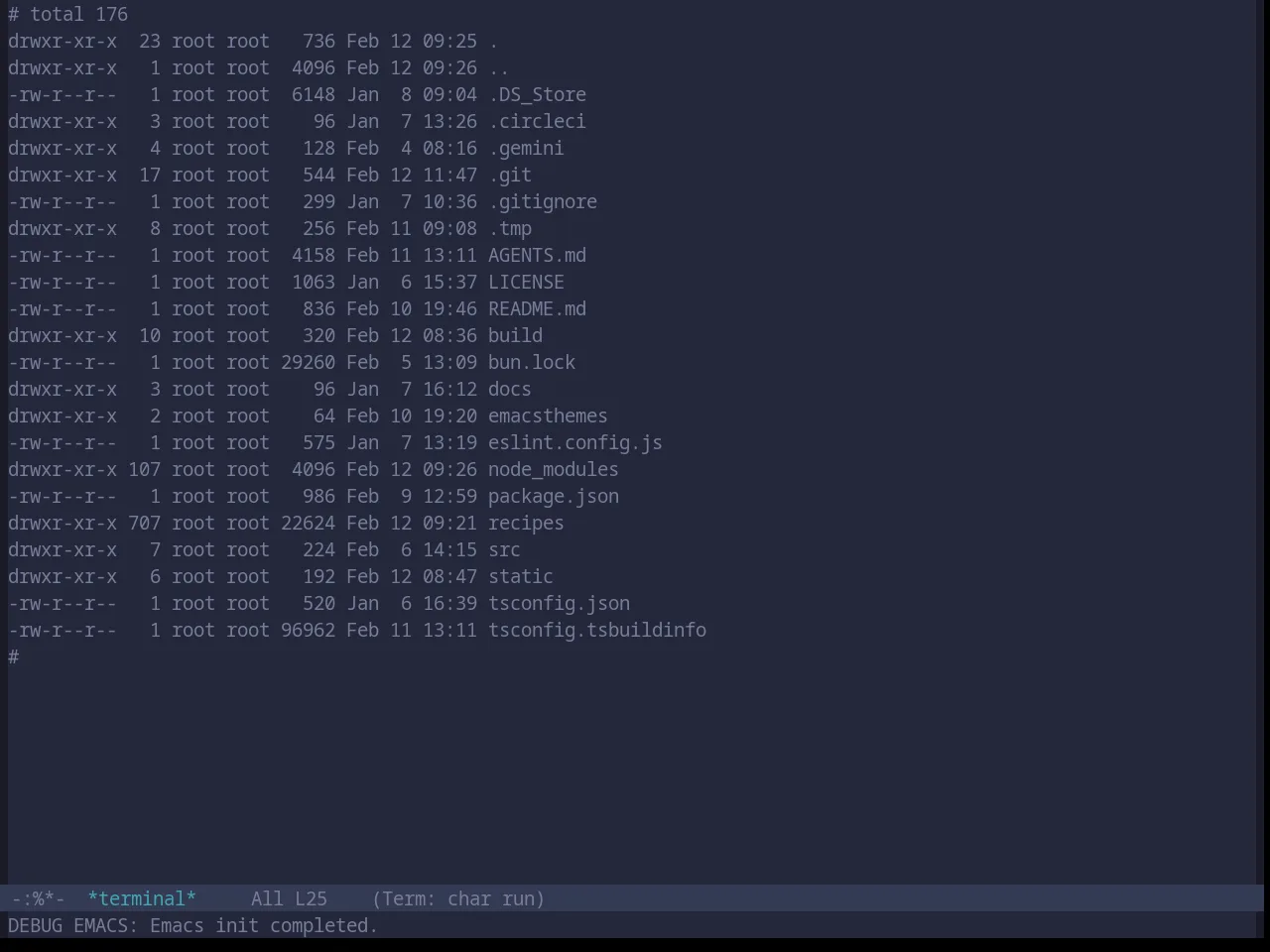The height and width of the screenshot is (952, 1270).
Task: Click the '-:%*-' mode line status flags
Action: coord(38,898)
